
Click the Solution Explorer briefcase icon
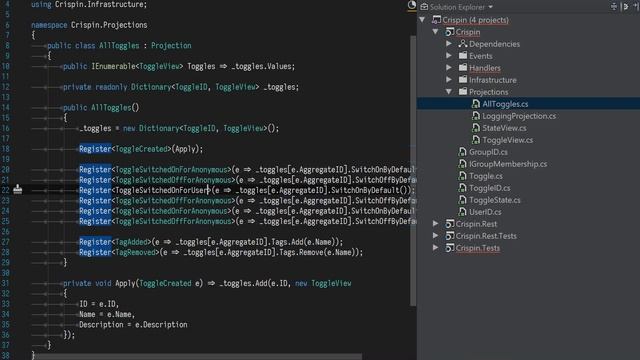coord(424,7)
